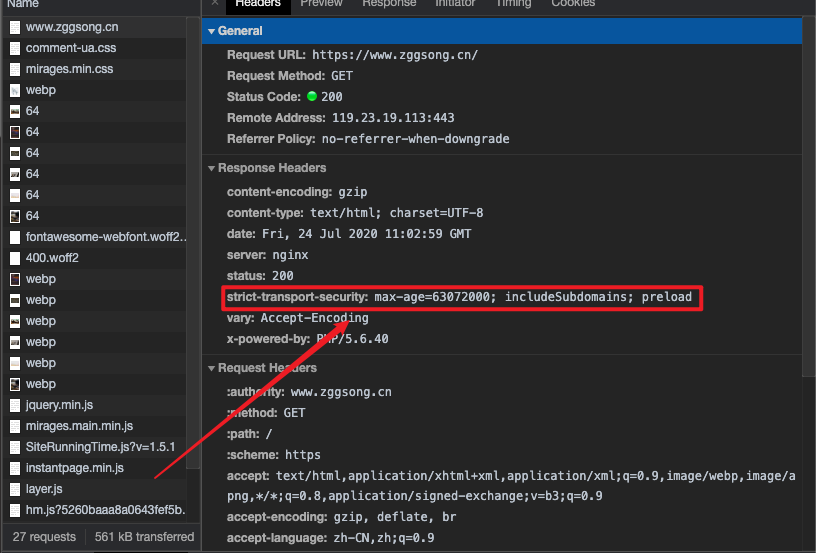Click the stylesheet icon next to comment-ua.css
The width and height of the screenshot is (816, 553).
point(15,48)
